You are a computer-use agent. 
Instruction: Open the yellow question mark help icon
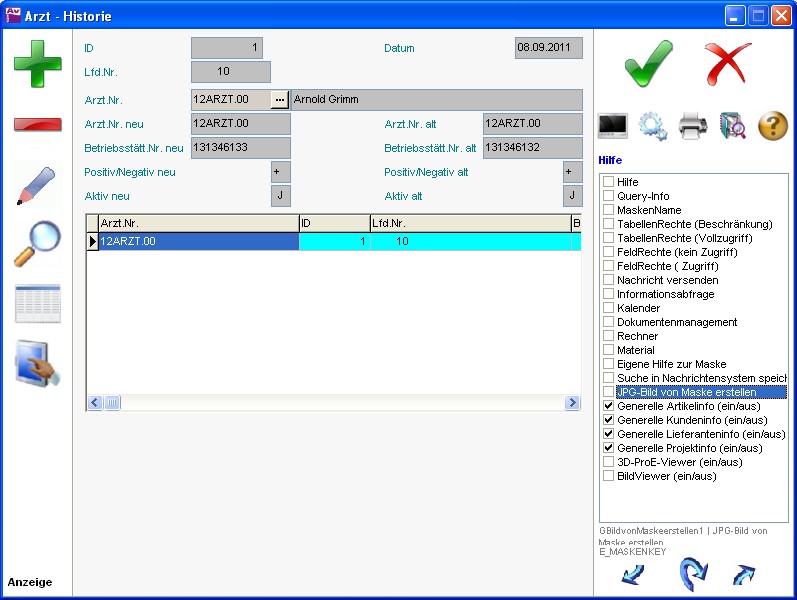click(x=773, y=126)
